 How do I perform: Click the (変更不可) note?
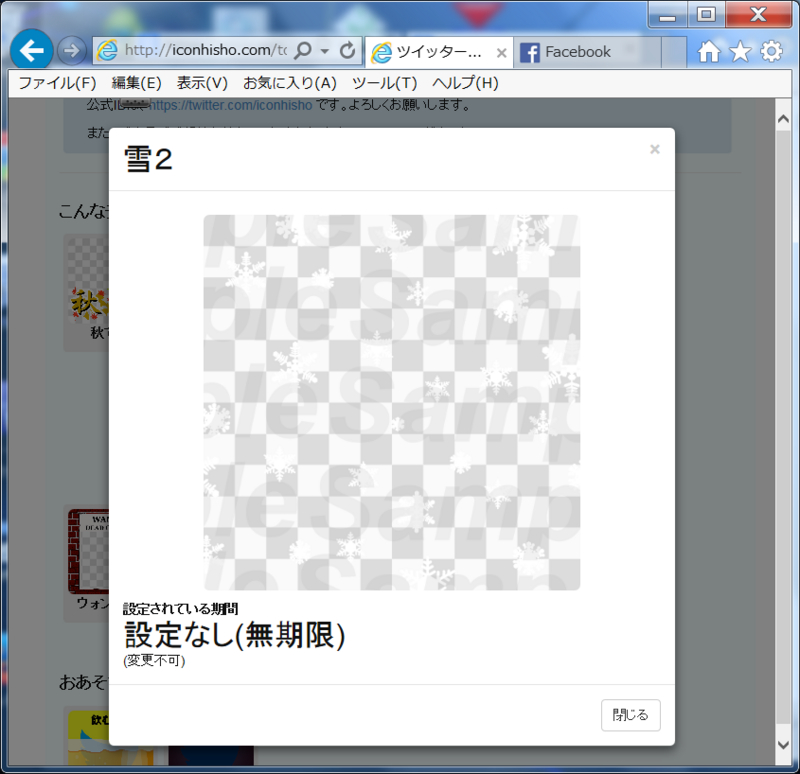point(154,661)
